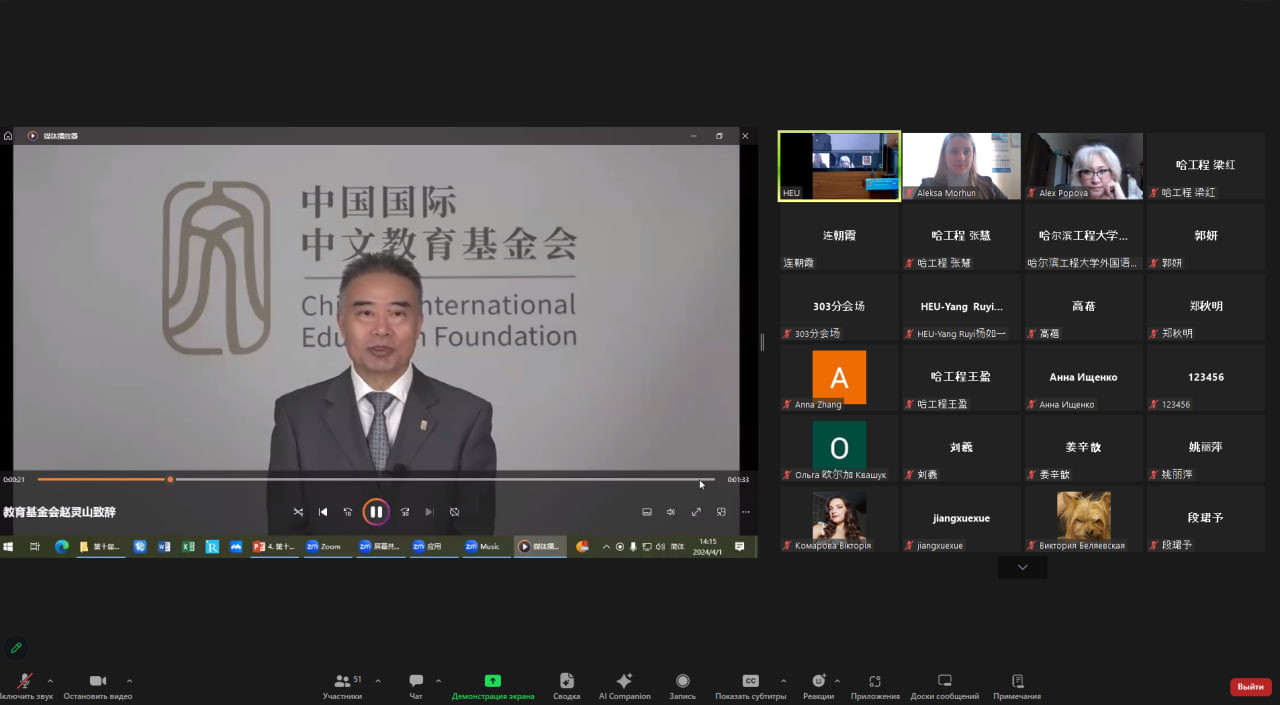Click the red Выйти leave button
The width and height of the screenshot is (1280, 705).
coord(1250,687)
